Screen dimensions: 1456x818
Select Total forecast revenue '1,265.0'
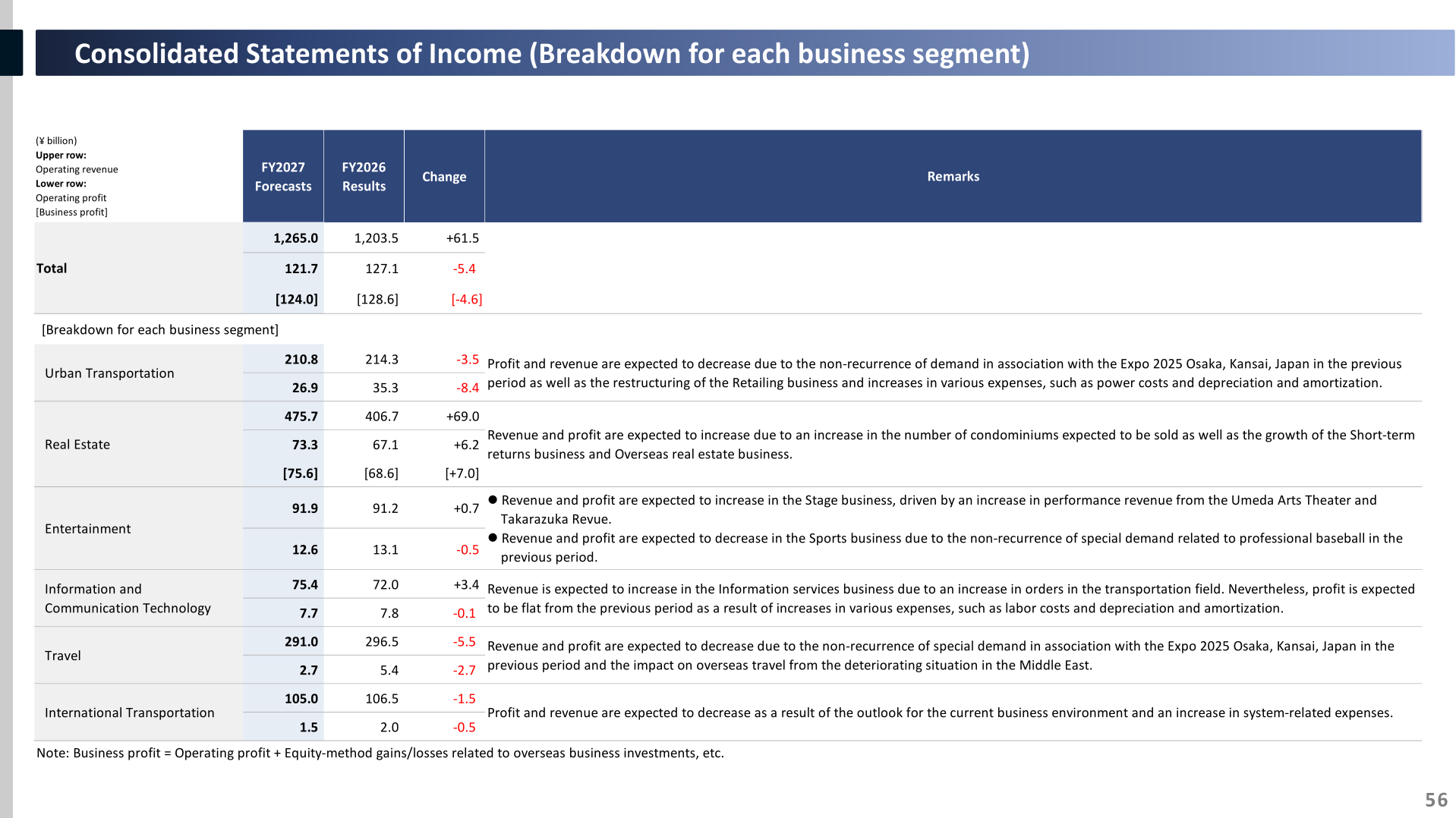(x=296, y=238)
